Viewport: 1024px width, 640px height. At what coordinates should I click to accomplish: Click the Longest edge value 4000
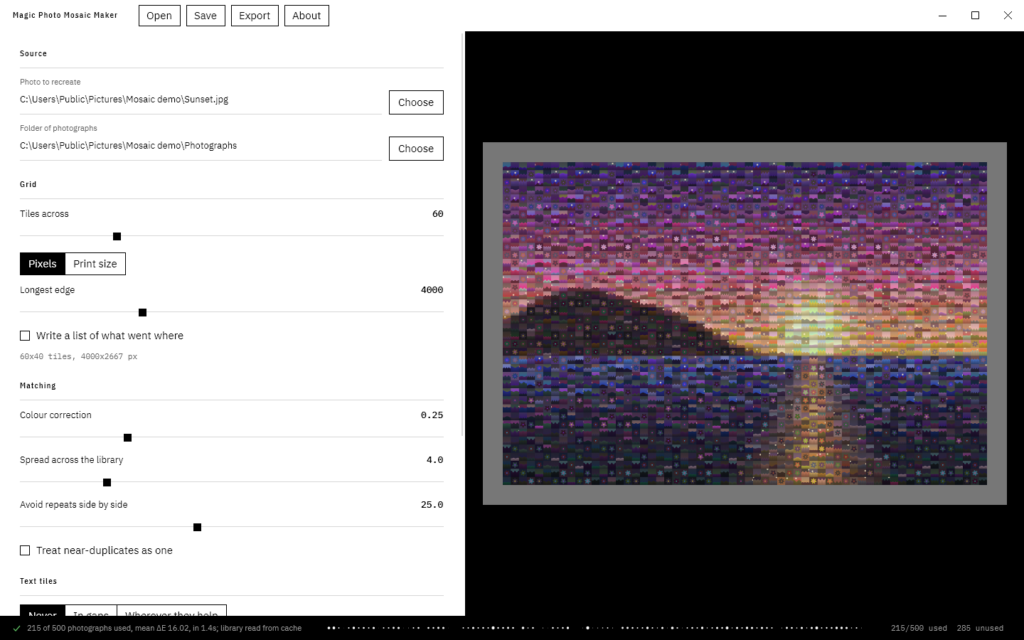[x=432, y=290]
